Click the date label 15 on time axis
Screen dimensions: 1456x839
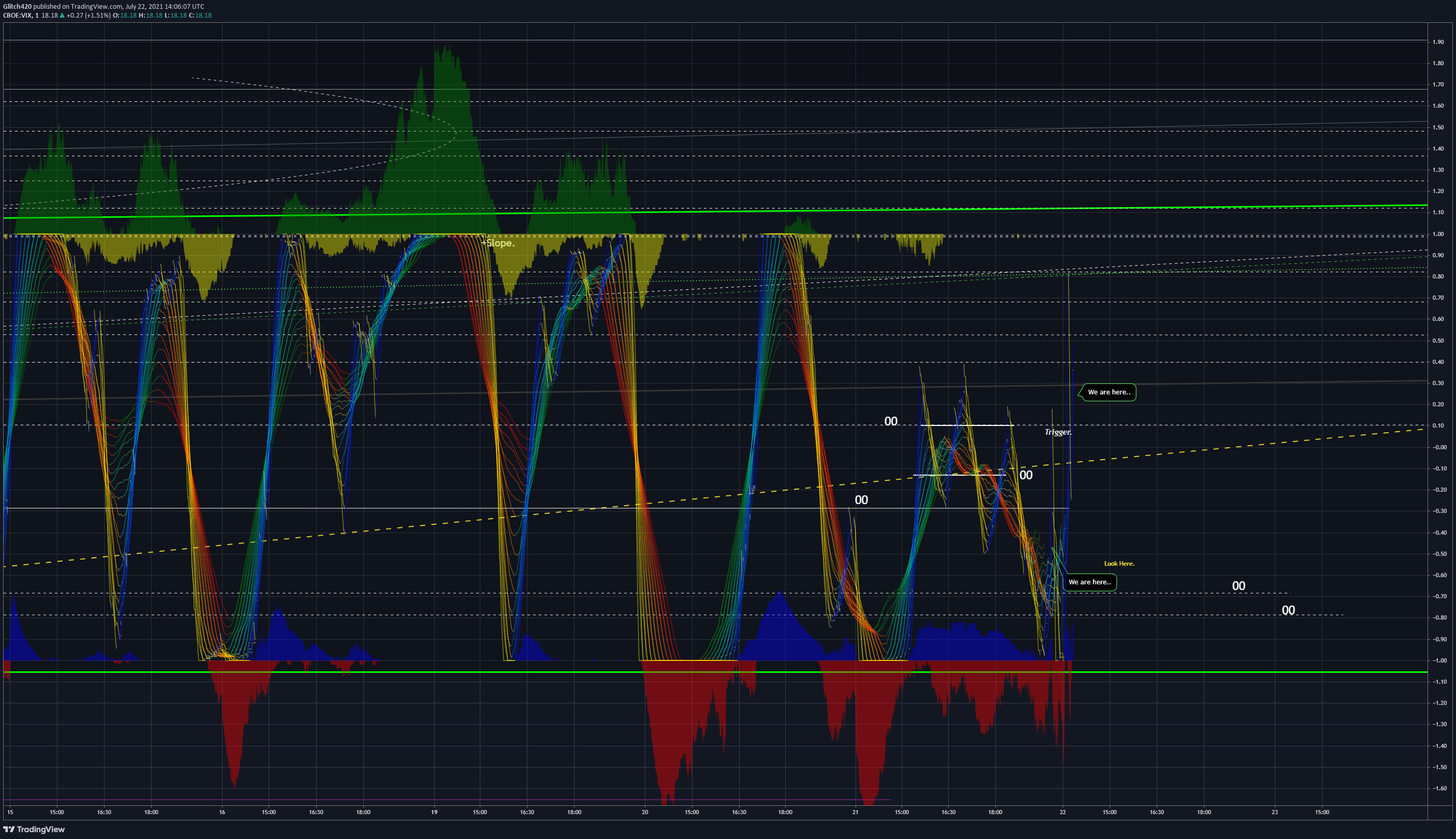click(x=10, y=812)
